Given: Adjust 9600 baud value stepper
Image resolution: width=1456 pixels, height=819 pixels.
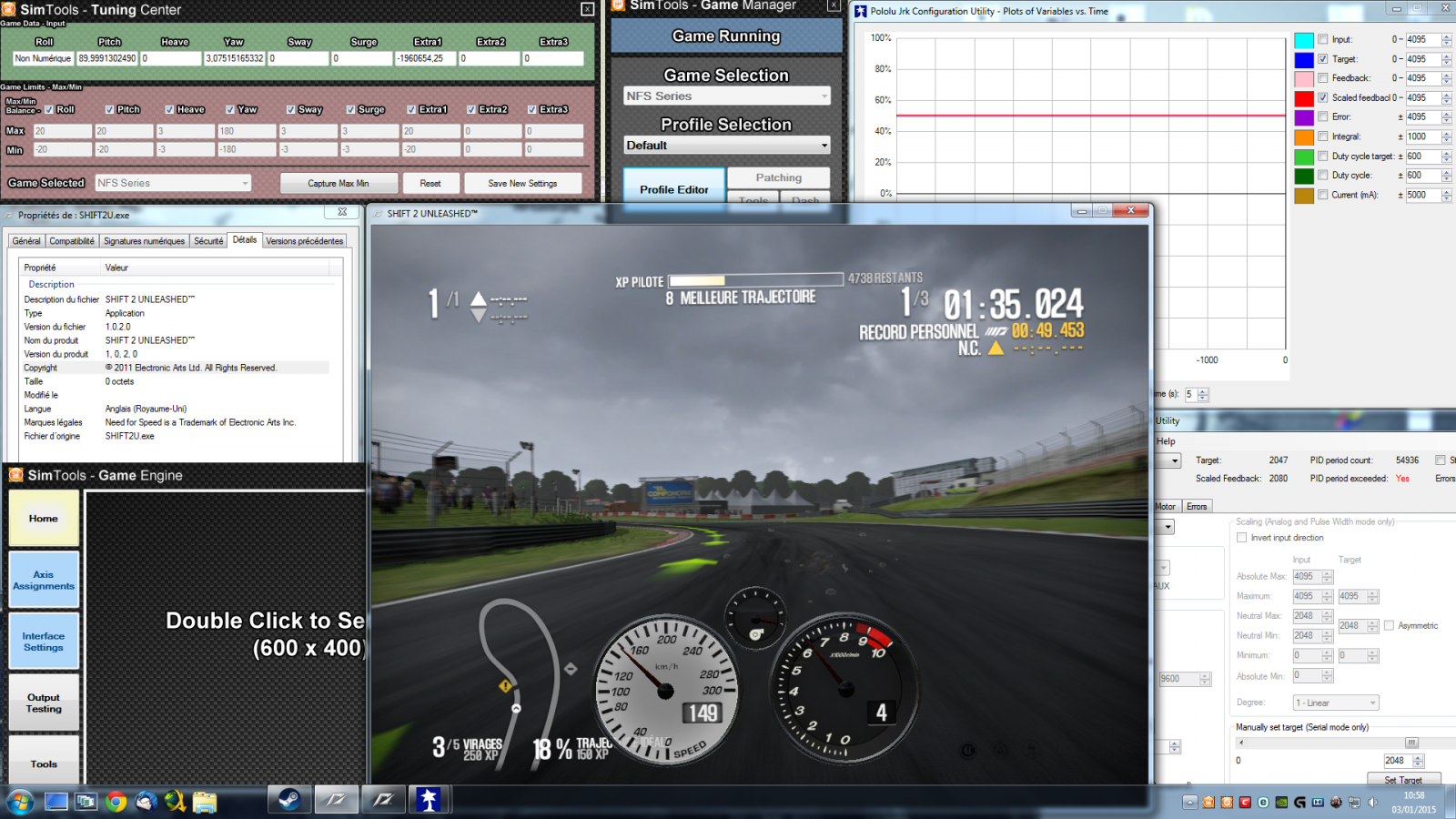Looking at the screenshot, I should (1206, 679).
